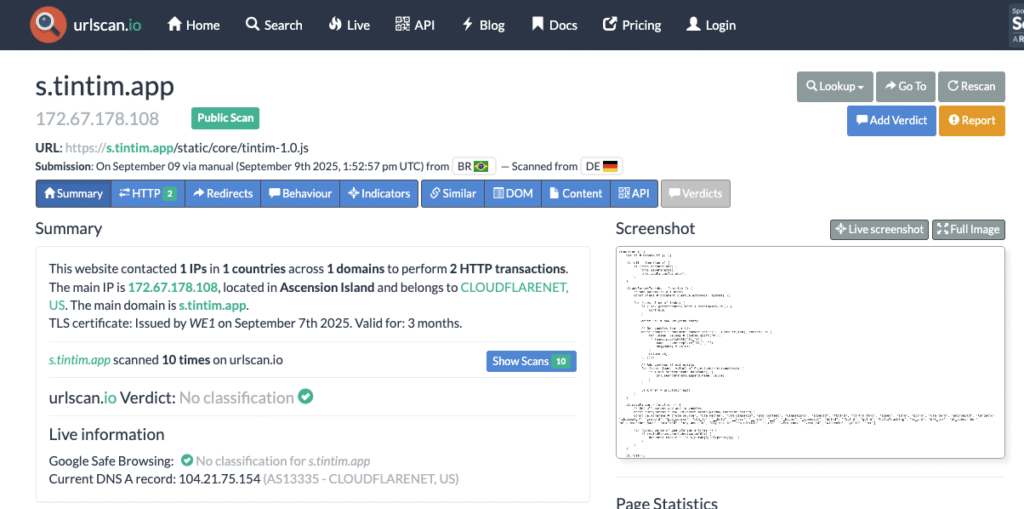This screenshot has width=1024, height=509.
Task: Click the Go To button
Action: click(x=906, y=87)
